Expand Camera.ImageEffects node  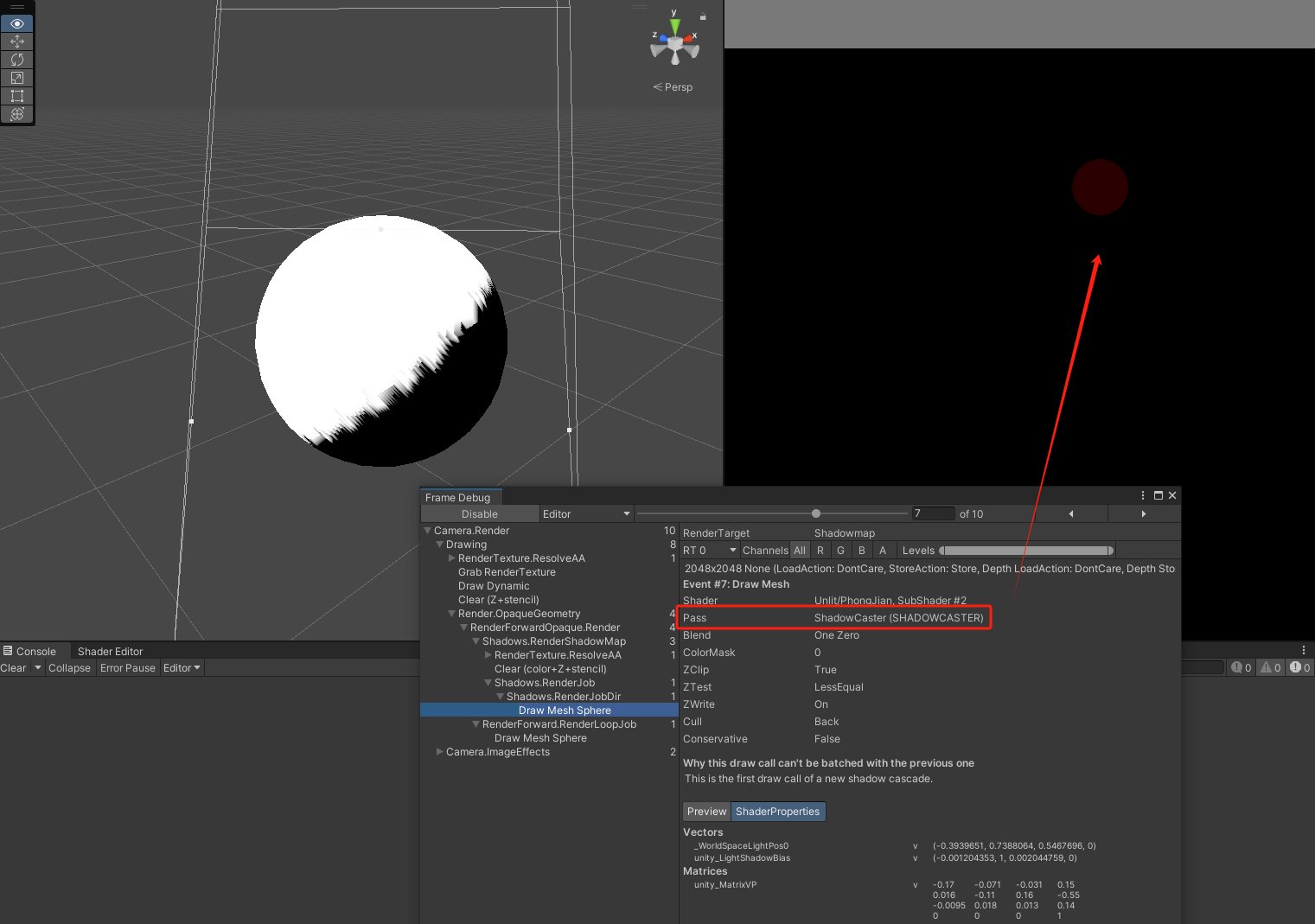[x=439, y=752]
